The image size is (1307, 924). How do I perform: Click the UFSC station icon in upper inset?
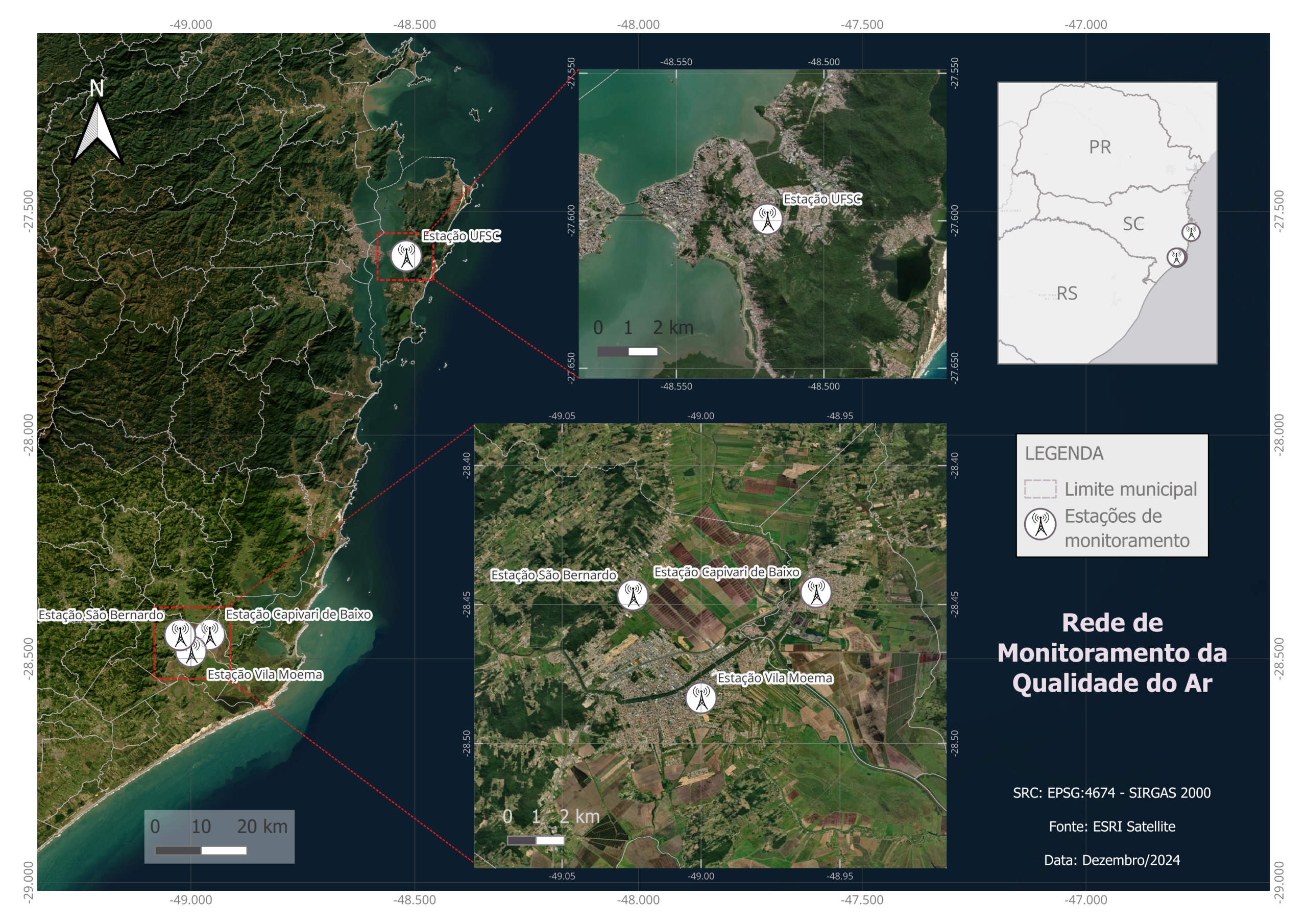coord(767,219)
